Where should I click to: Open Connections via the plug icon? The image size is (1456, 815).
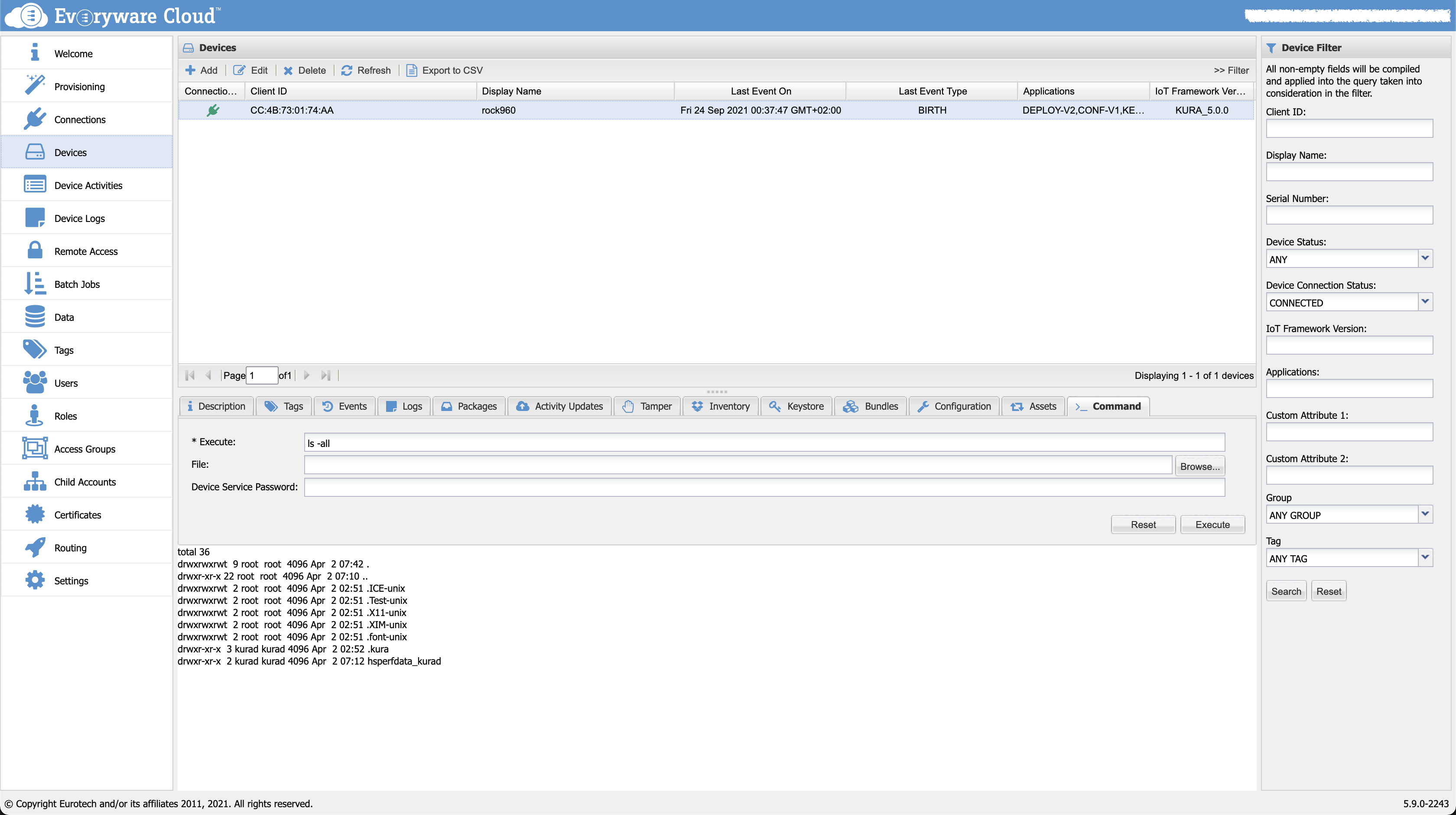[x=35, y=119]
